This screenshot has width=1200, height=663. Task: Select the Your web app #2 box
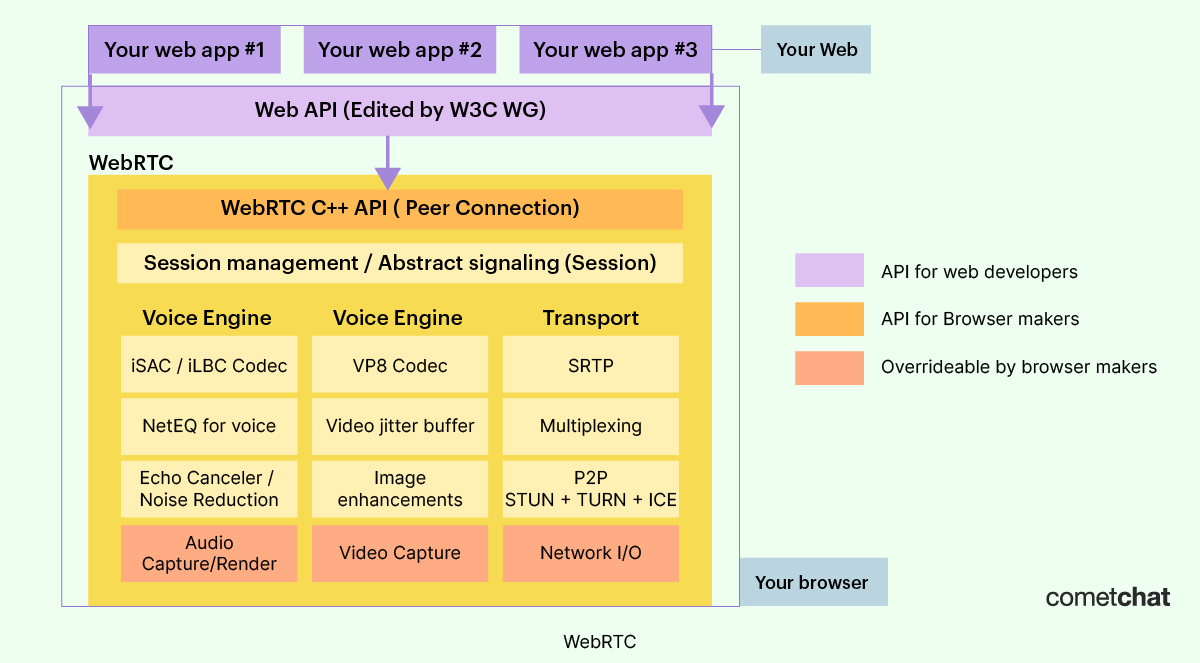tap(399, 49)
